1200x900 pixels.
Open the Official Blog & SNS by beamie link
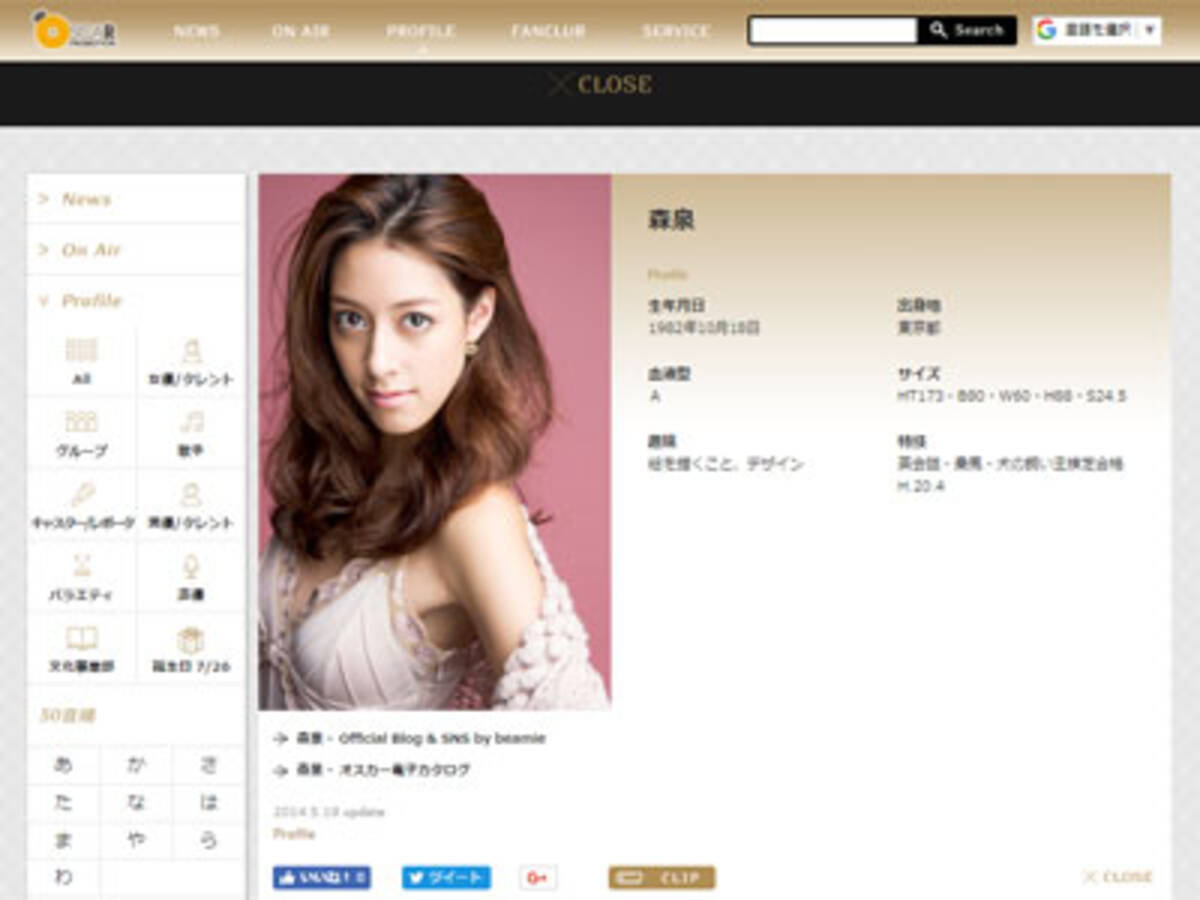421,739
